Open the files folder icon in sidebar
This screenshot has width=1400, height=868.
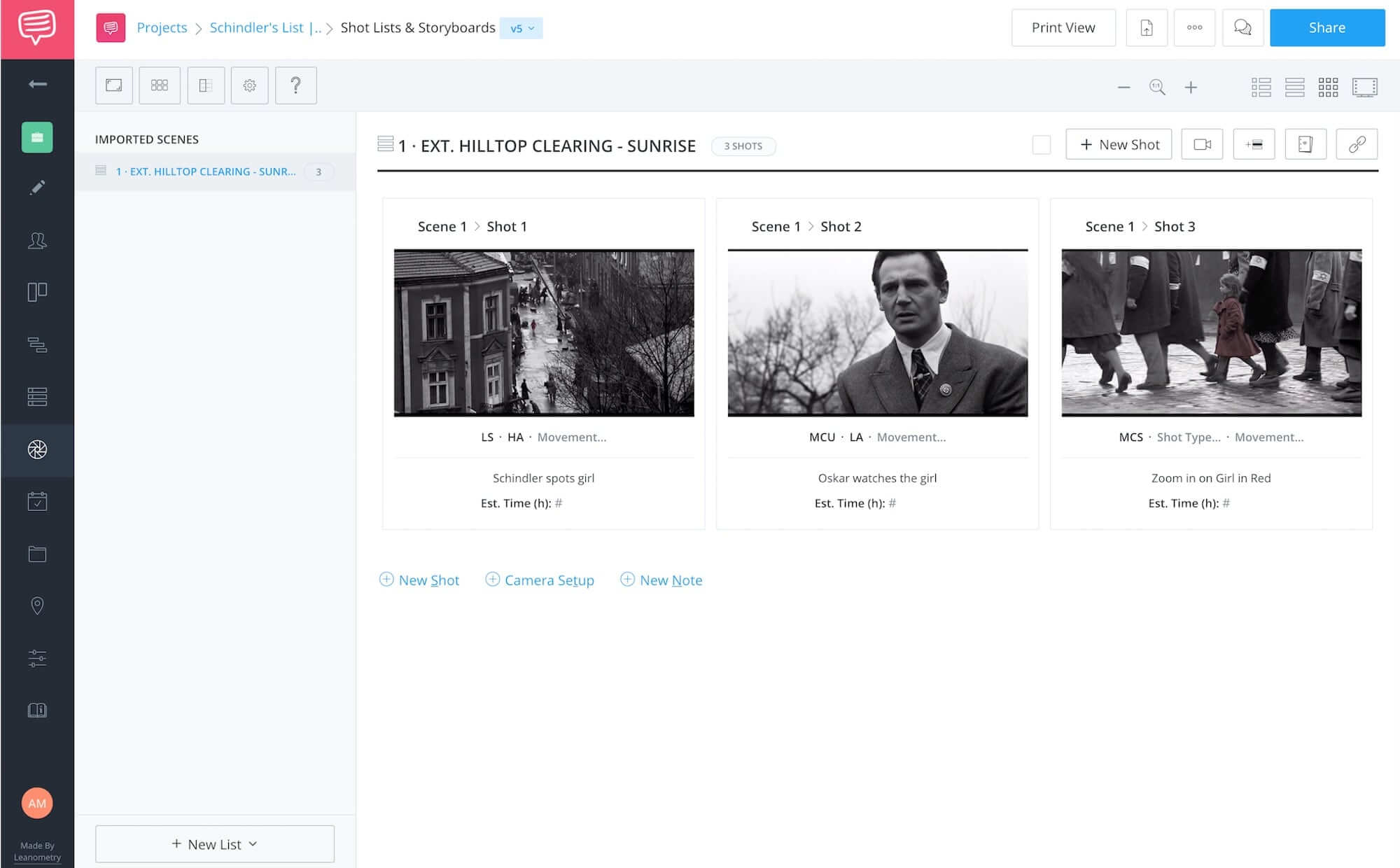click(x=38, y=554)
